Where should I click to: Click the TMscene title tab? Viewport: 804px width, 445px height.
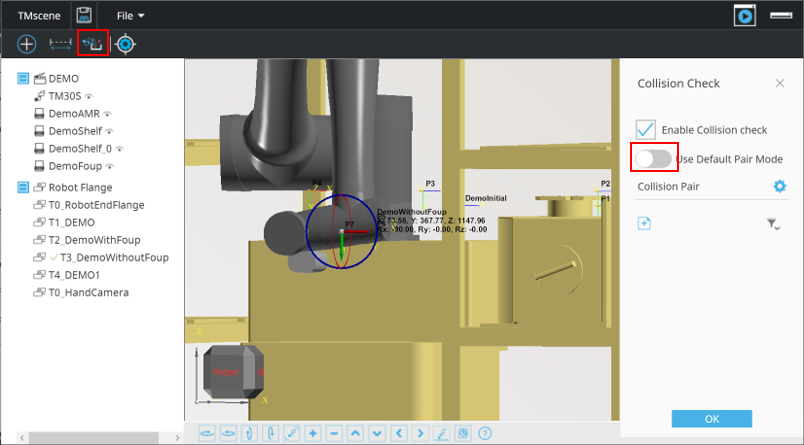(x=36, y=16)
